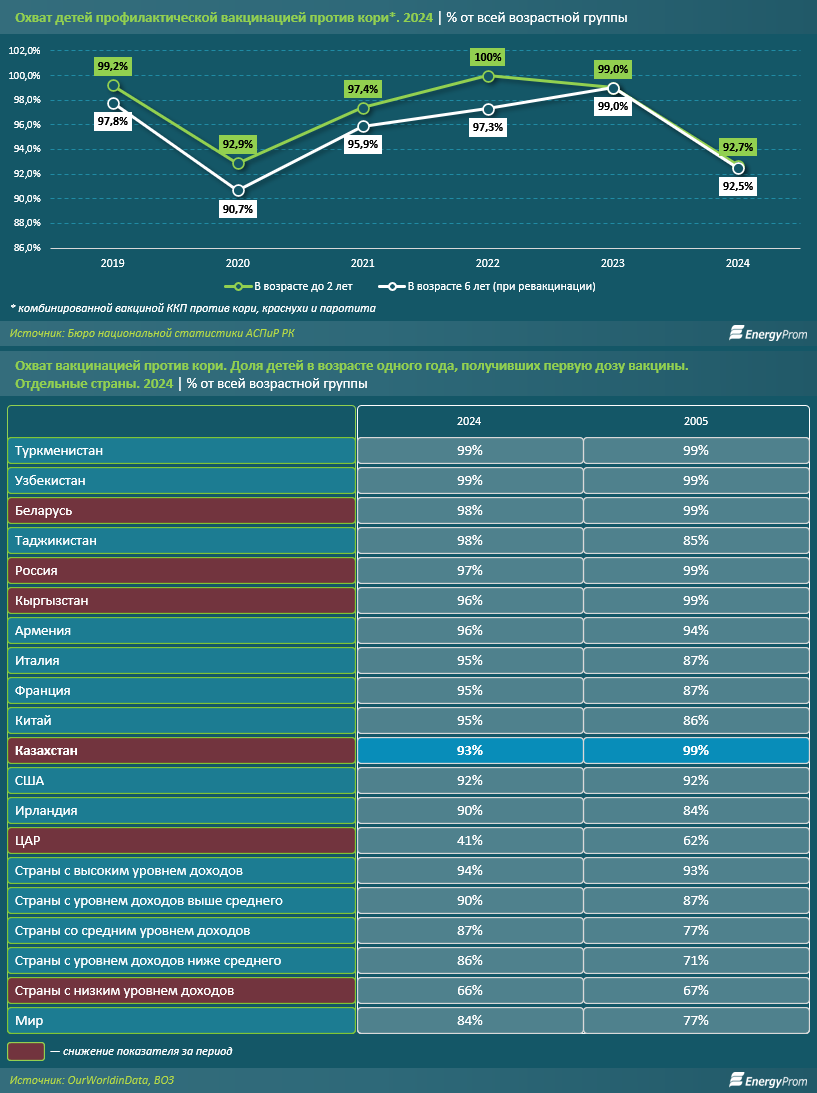Select the Россия row label
Image resolution: width=817 pixels, height=1093 pixels.
point(181,571)
